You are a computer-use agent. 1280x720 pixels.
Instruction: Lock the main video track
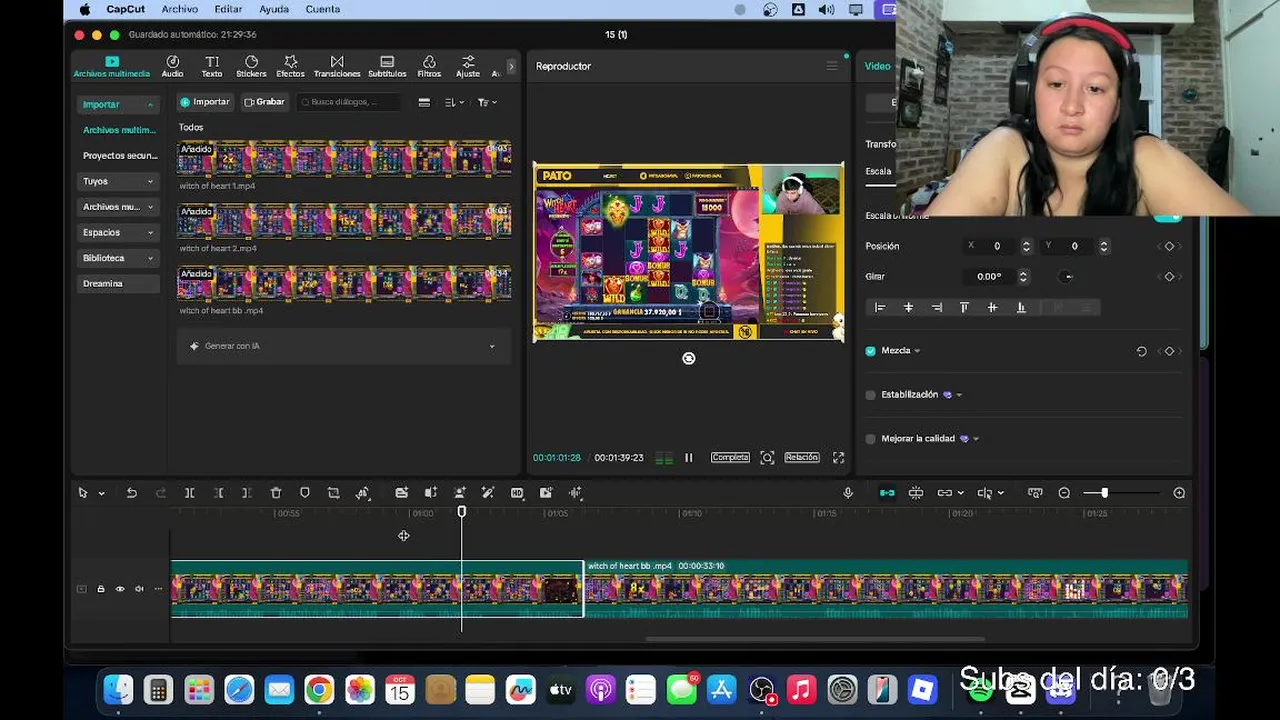100,589
